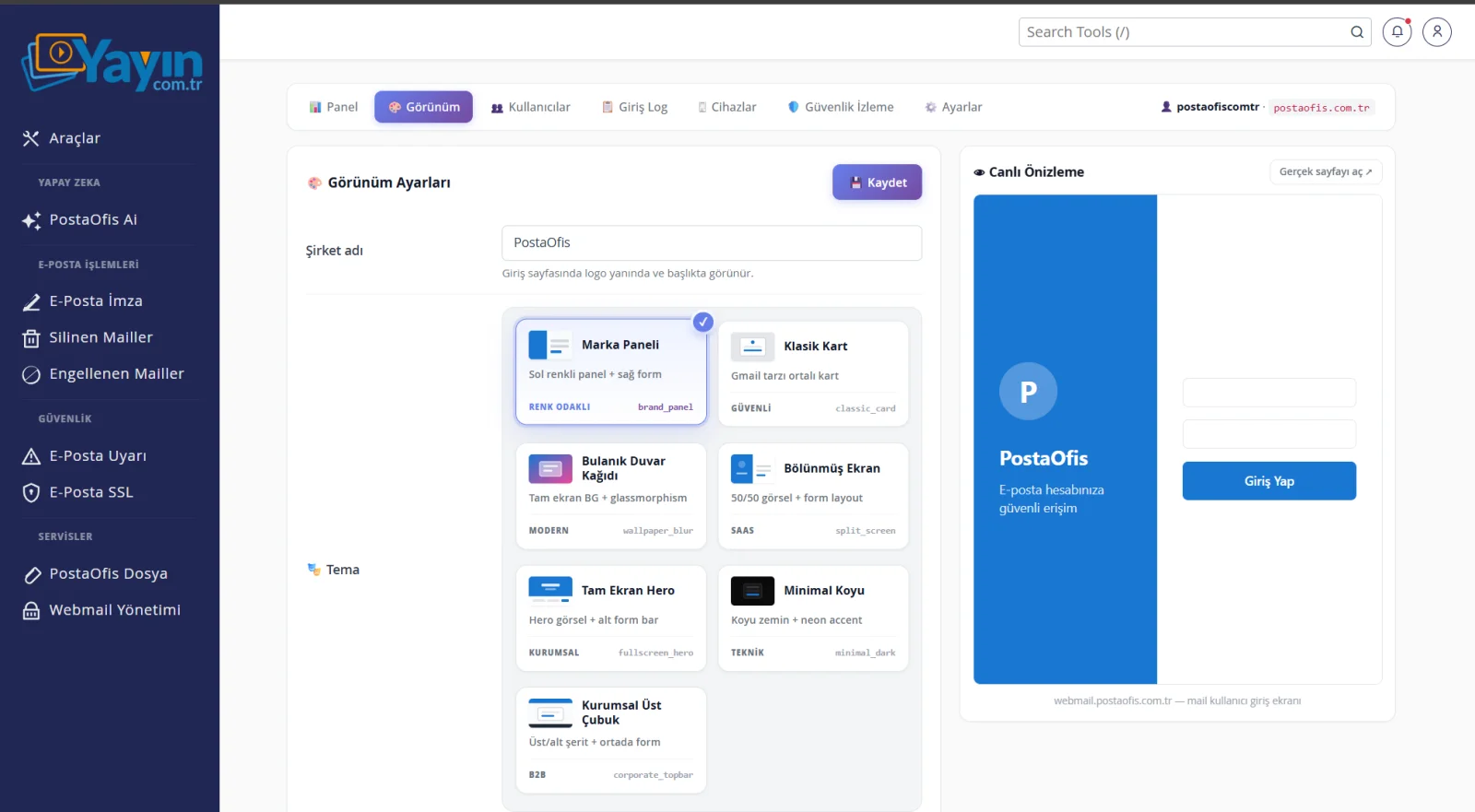
Task: Switch to the Cihazlar tab
Action: [x=727, y=107]
